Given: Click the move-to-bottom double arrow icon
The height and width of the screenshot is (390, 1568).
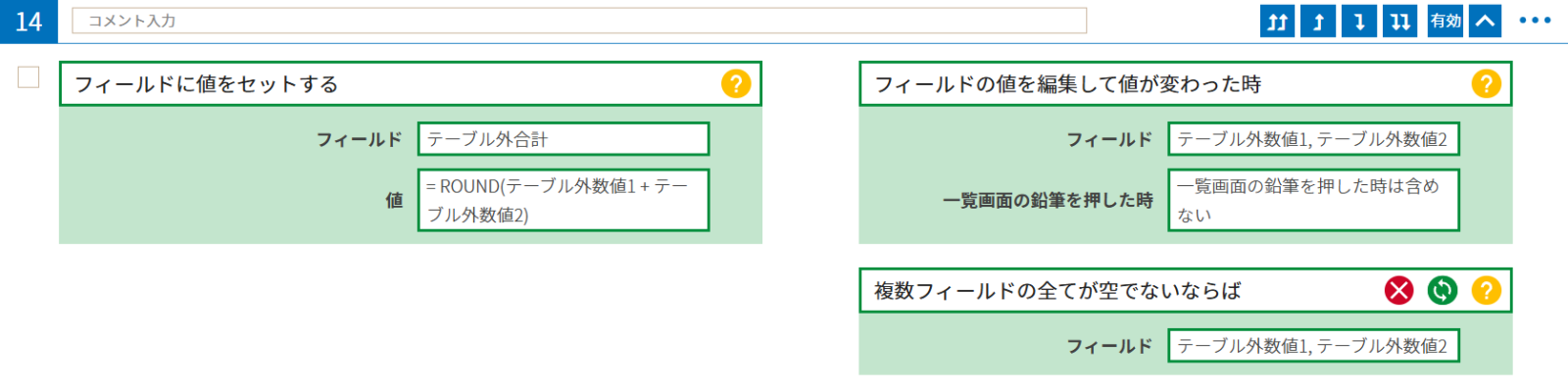Looking at the screenshot, I should tap(1400, 21).
